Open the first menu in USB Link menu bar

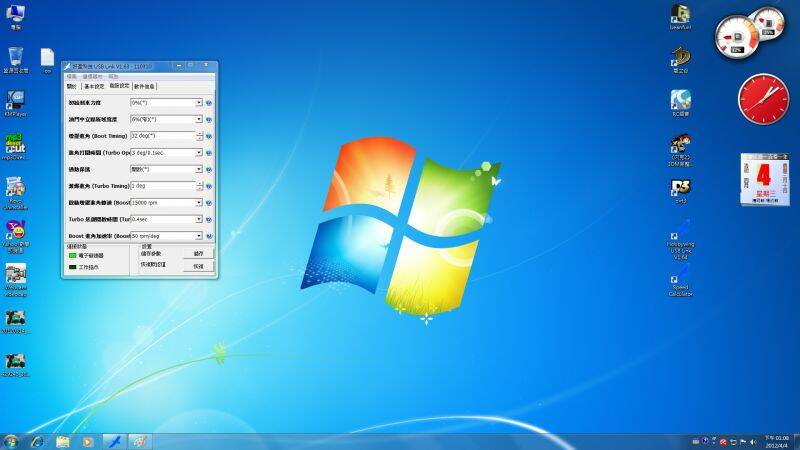point(71,77)
